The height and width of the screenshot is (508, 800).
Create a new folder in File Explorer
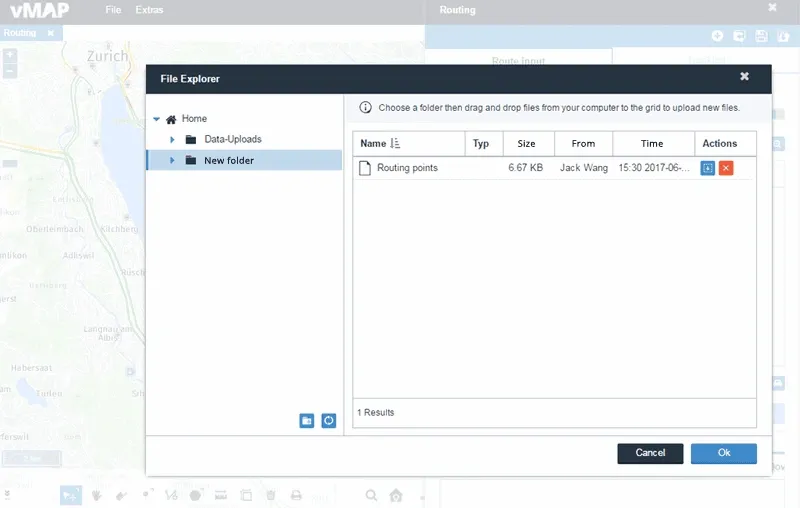[x=307, y=421]
